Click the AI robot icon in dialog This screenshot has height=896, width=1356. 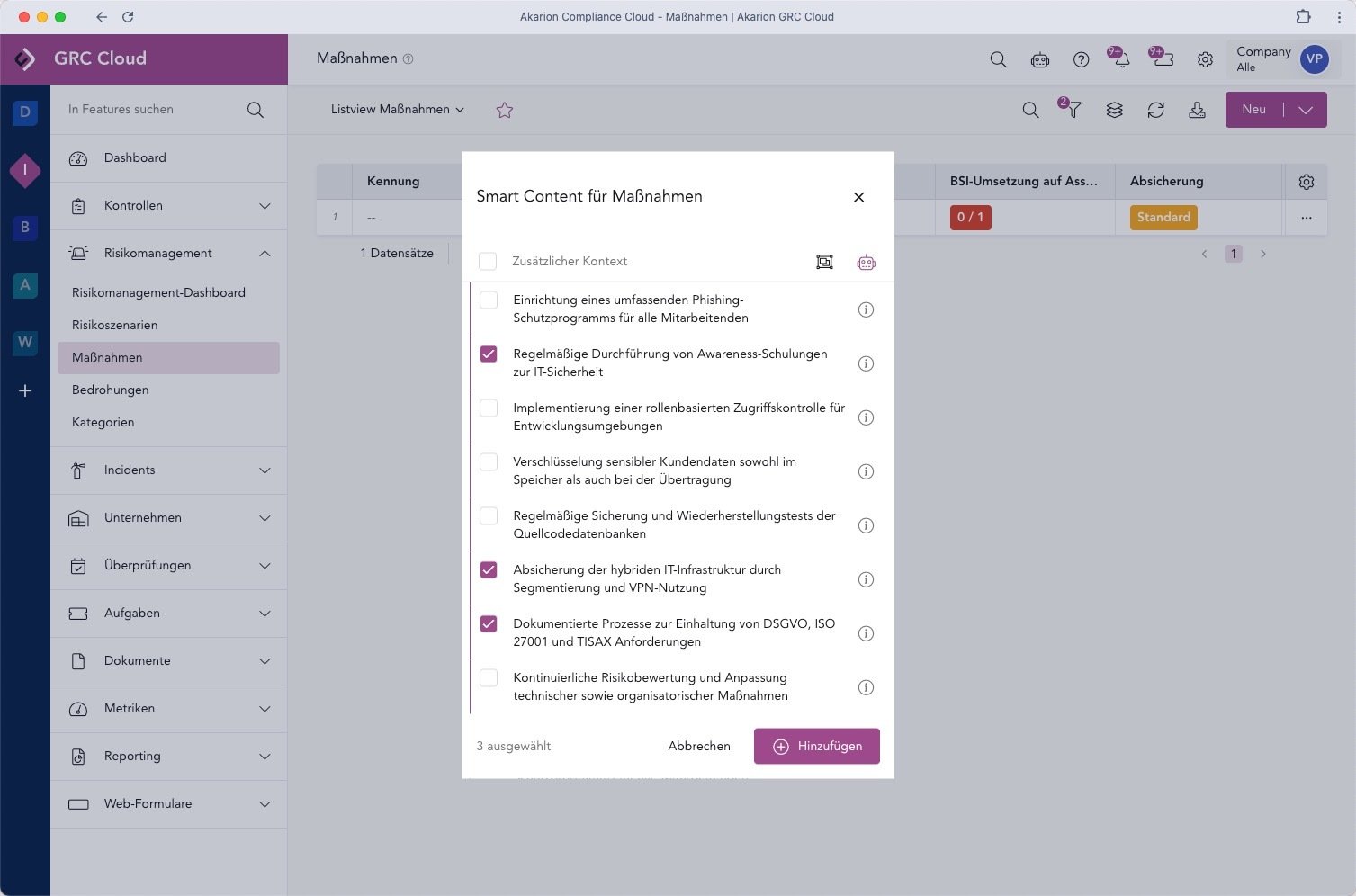[x=866, y=263]
